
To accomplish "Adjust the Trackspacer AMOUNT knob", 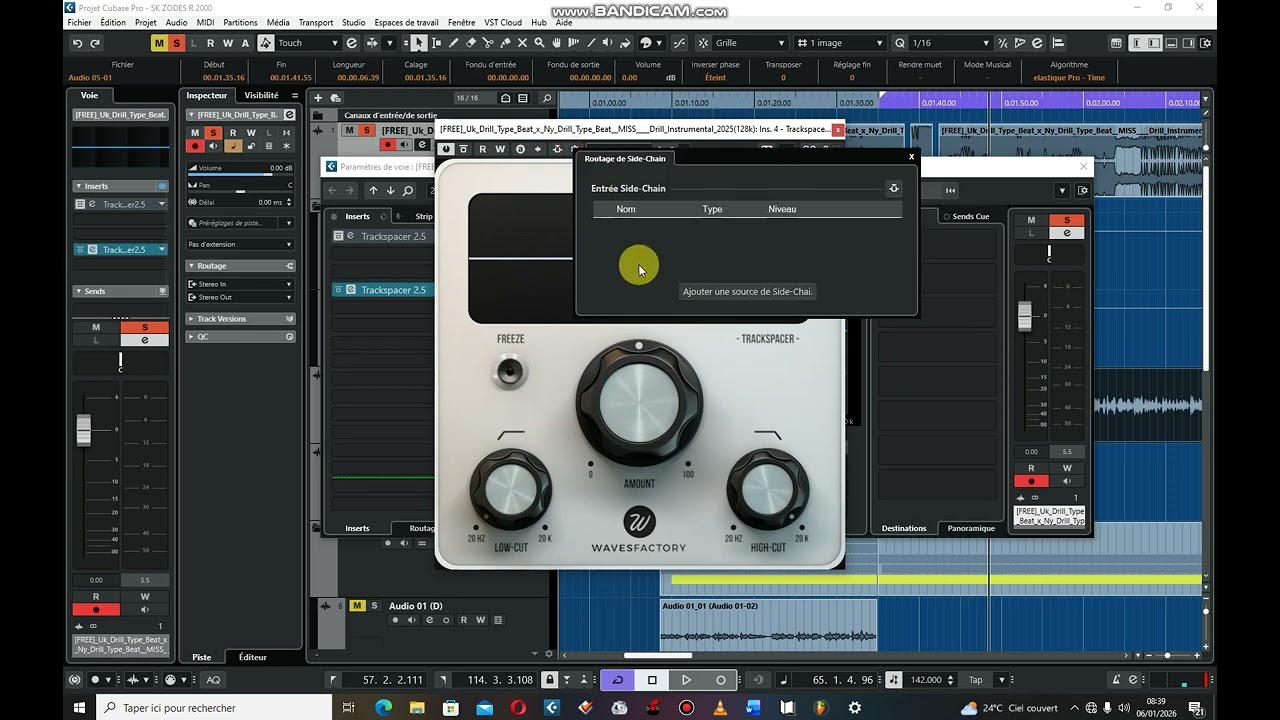I will [639, 403].
